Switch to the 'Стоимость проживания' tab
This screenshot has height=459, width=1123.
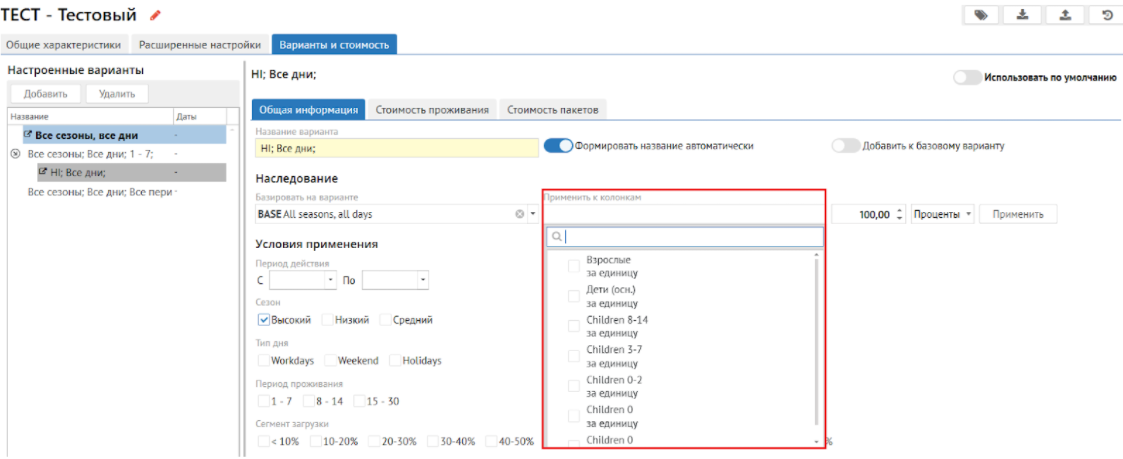[432, 110]
